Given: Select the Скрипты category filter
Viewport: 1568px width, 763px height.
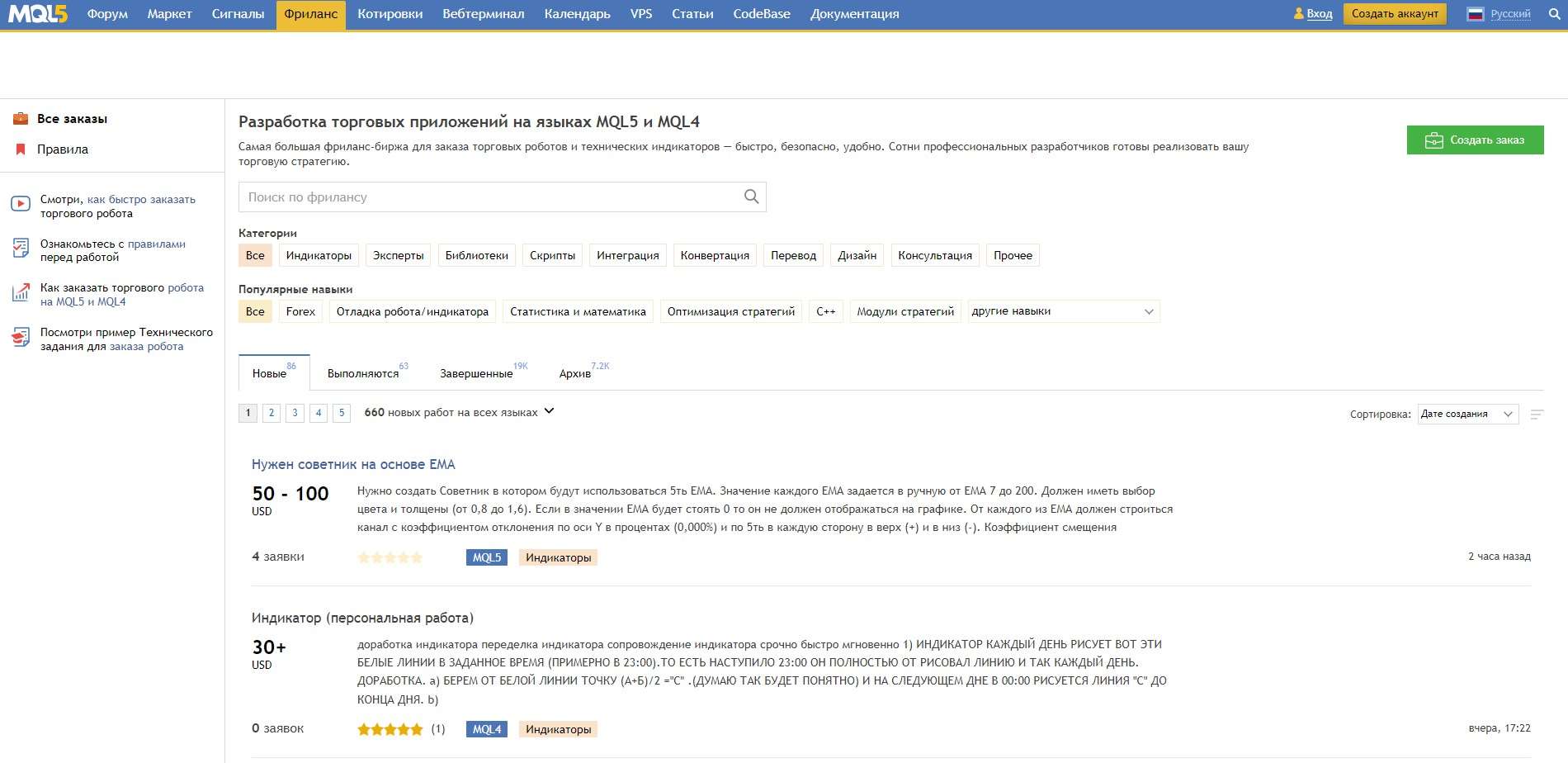Looking at the screenshot, I should (x=552, y=255).
